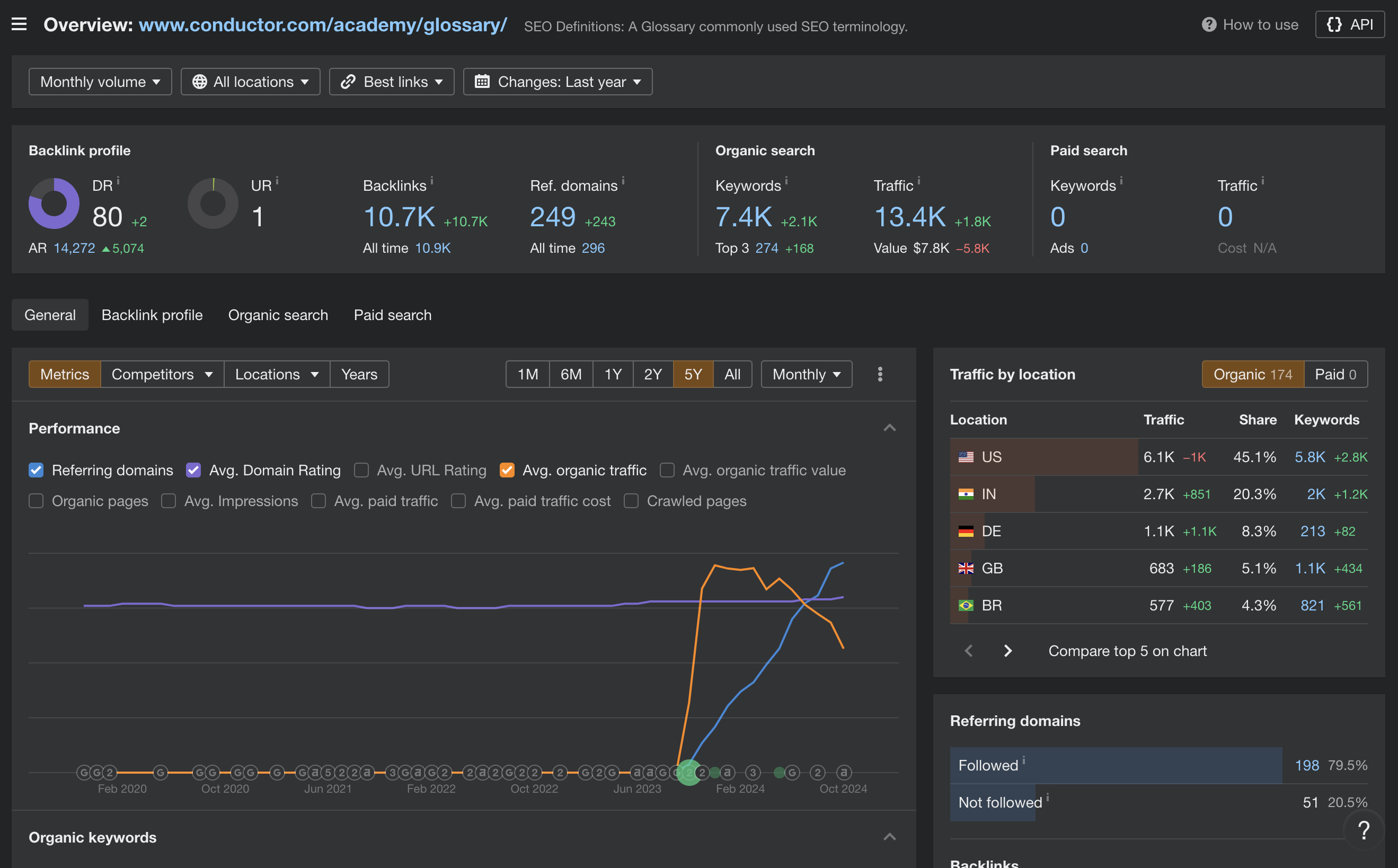Open the chart options three-dot menu
The image size is (1398, 868).
pos(880,374)
